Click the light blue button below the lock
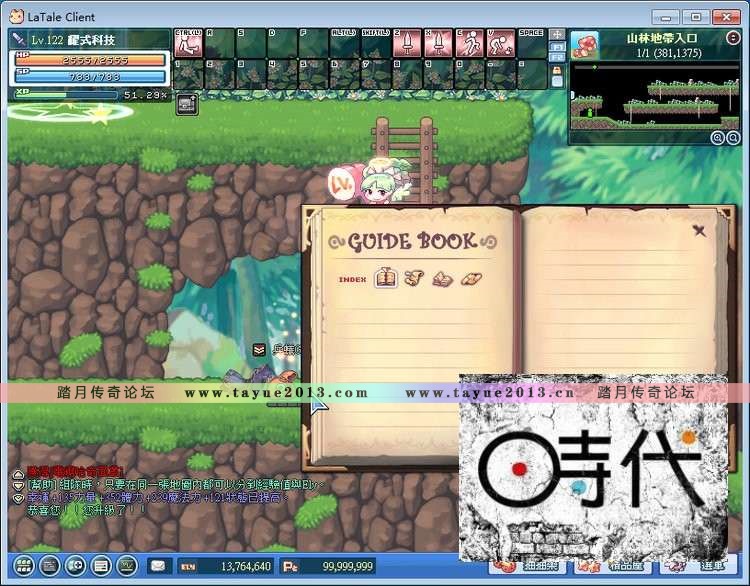The image size is (750, 586). [557, 81]
